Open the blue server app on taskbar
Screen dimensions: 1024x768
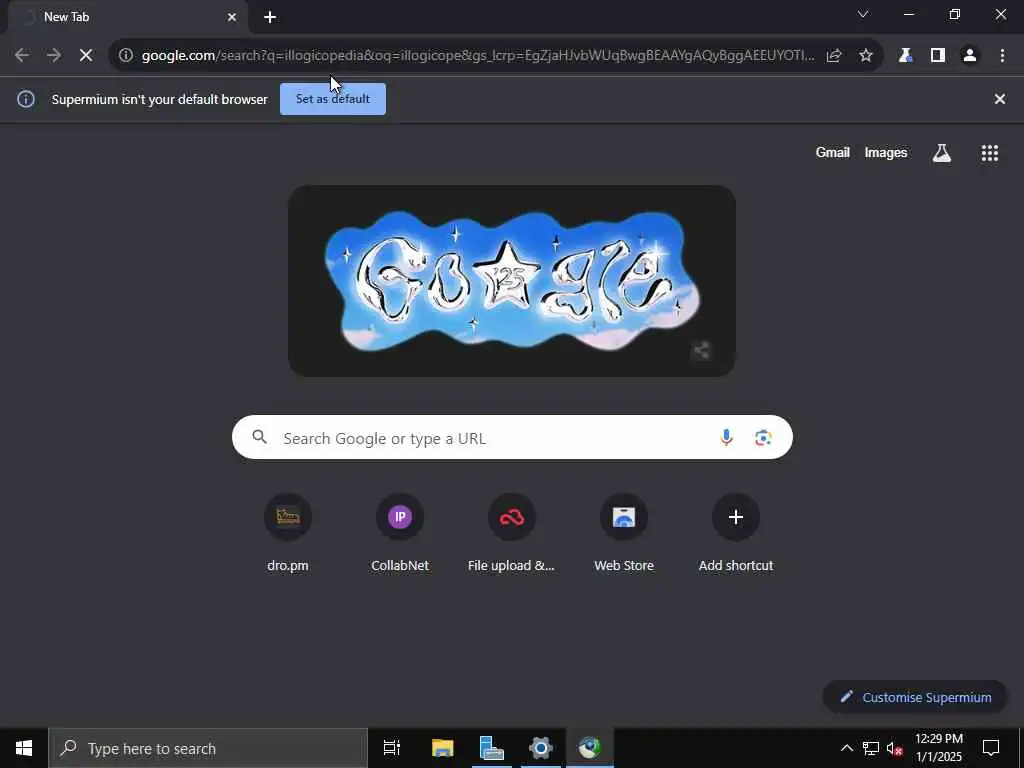pos(491,748)
